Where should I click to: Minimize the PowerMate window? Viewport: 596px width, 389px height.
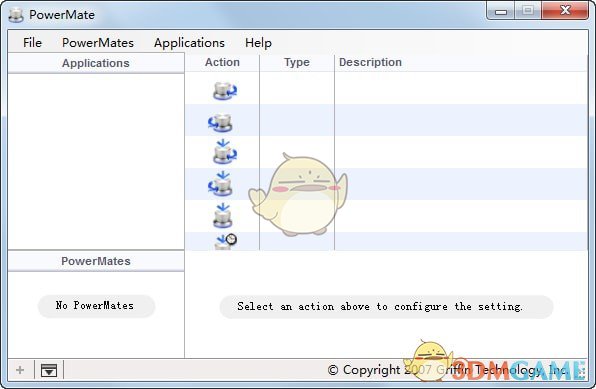501,11
